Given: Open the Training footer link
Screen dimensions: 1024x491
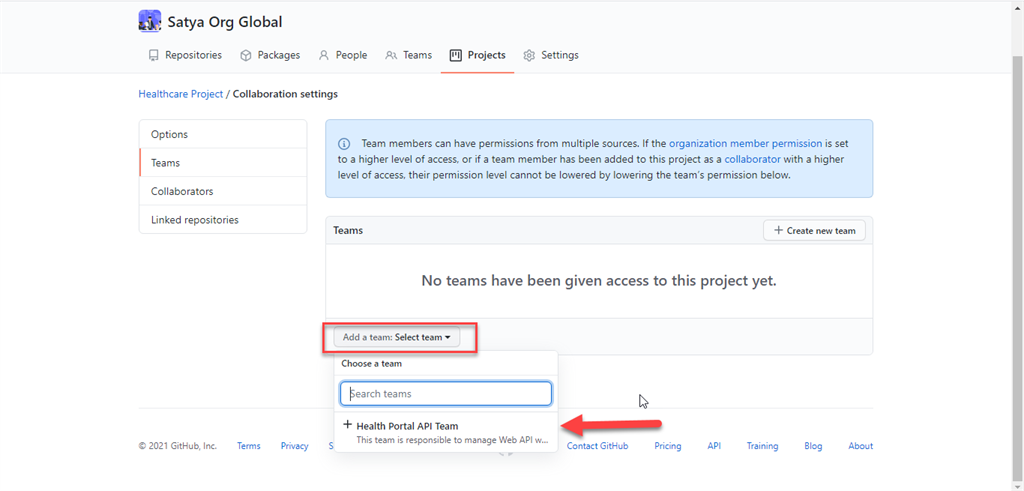Looking at the screenshot, I should point(762,446).
